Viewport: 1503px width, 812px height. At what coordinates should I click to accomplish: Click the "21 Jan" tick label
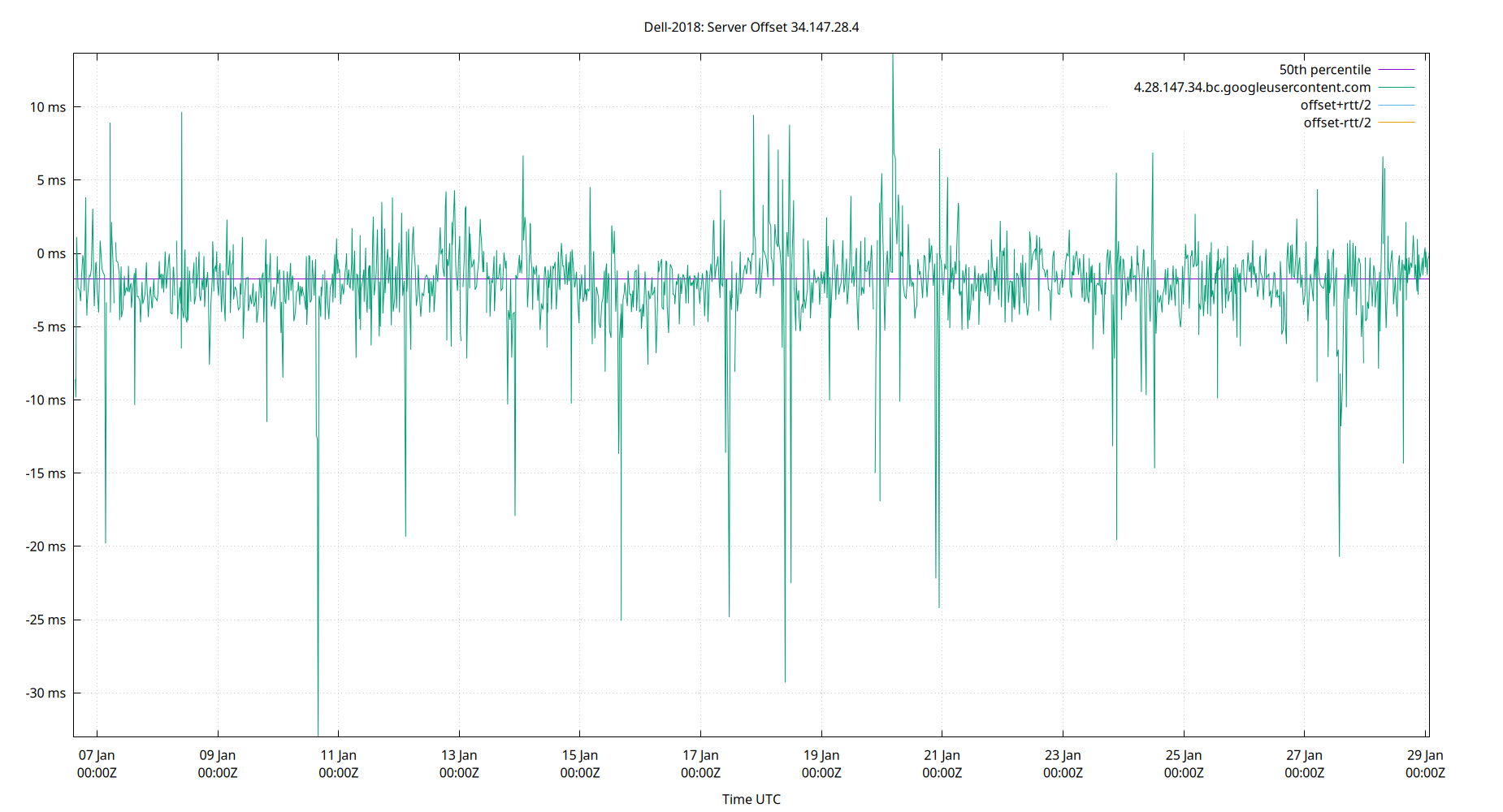(943, 754)
